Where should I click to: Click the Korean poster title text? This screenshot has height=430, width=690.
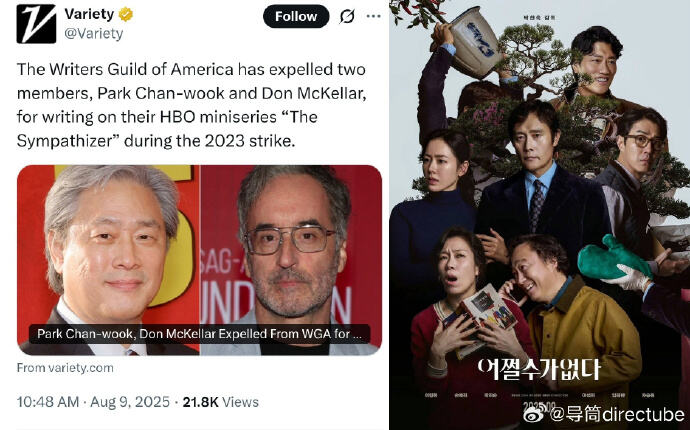[539, 369]
